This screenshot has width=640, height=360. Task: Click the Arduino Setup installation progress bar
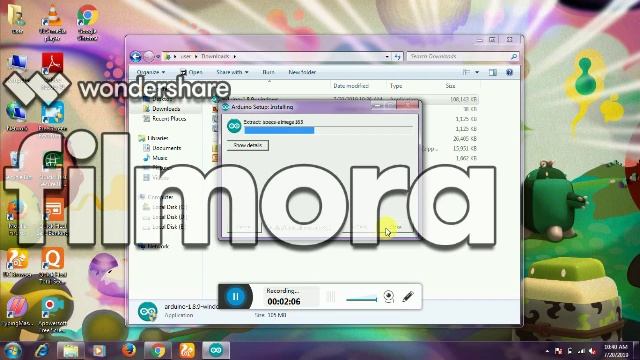click(329, 130)
